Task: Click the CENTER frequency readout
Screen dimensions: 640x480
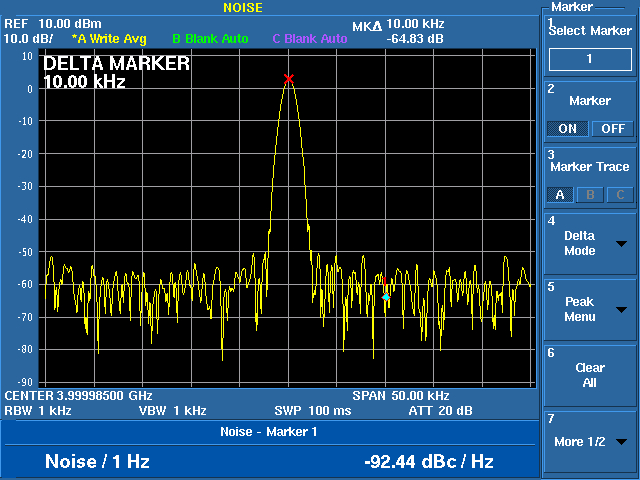Action: (78, 396)
